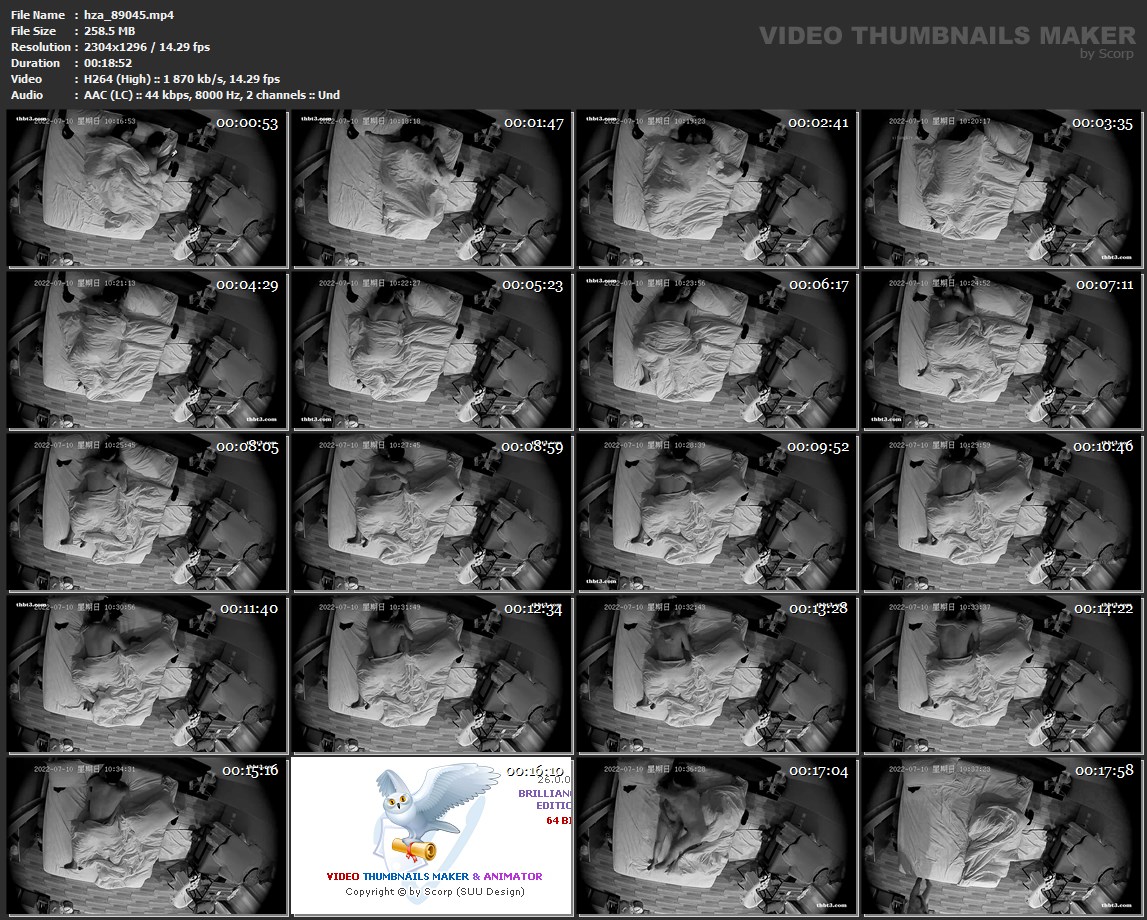Select the duration value 00:18:52
Image resolution: width=1147 pixels, height=920 pixels.
point(108,64)
